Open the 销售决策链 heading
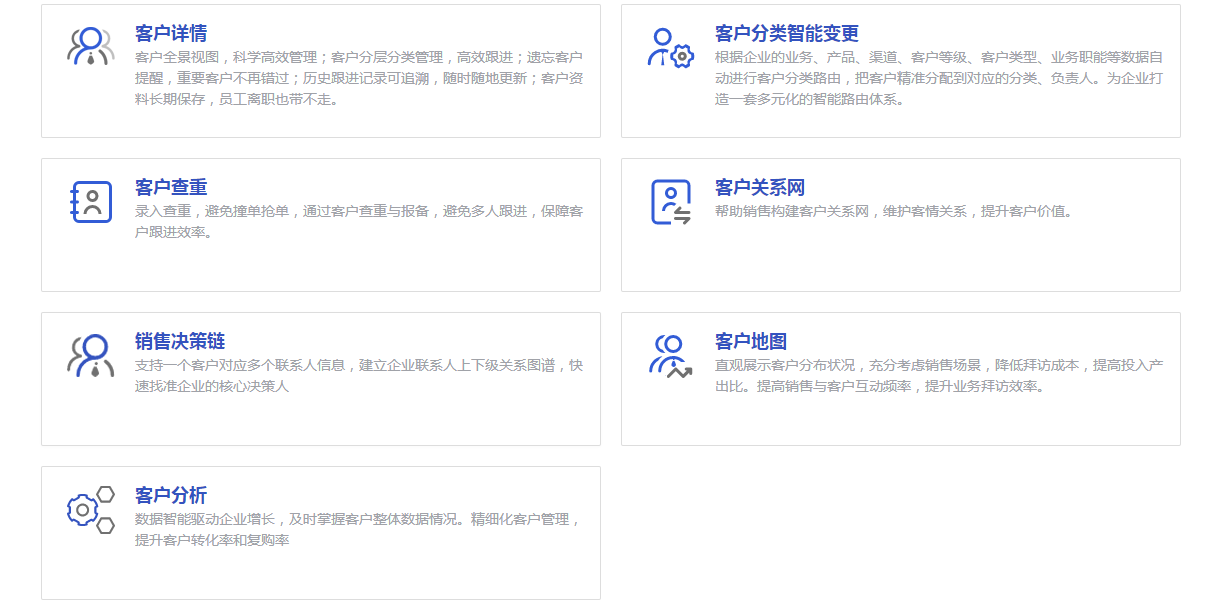 click(180, 342)
